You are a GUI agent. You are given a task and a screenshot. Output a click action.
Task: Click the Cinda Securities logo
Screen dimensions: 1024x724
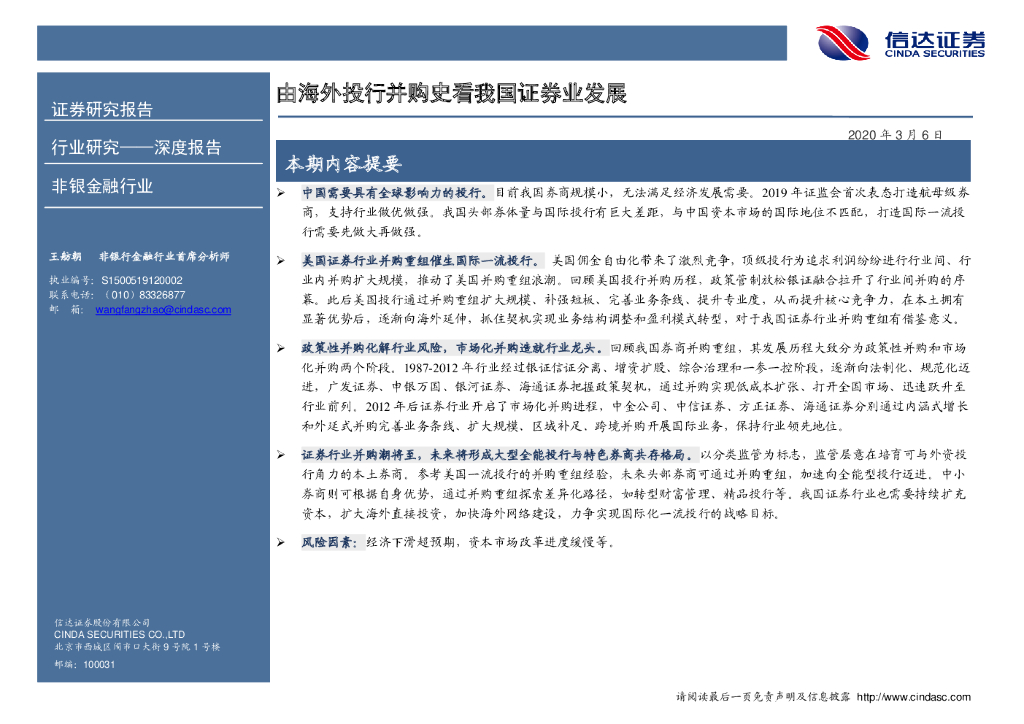[901, 42]
